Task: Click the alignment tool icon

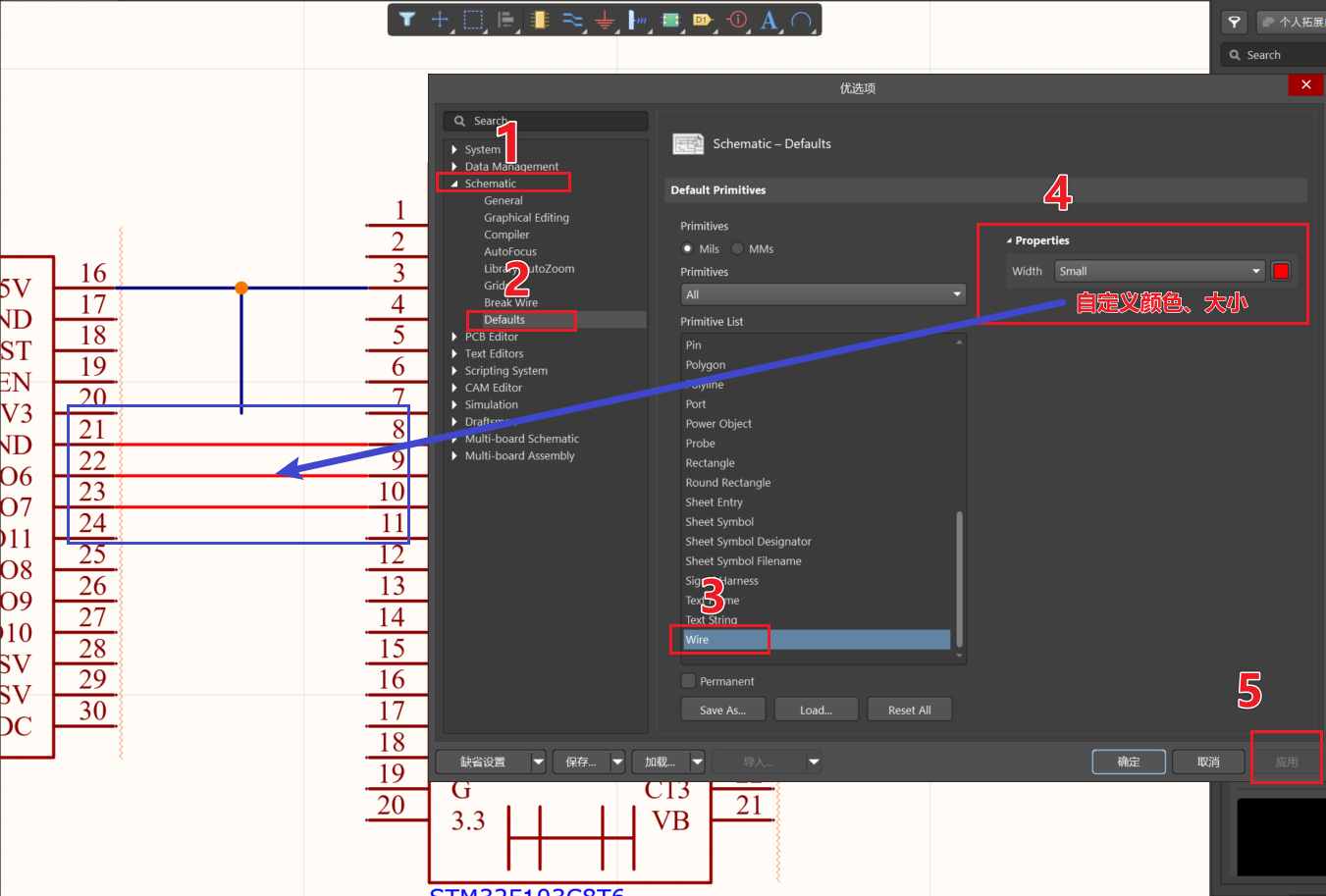Action: point(505,20)
